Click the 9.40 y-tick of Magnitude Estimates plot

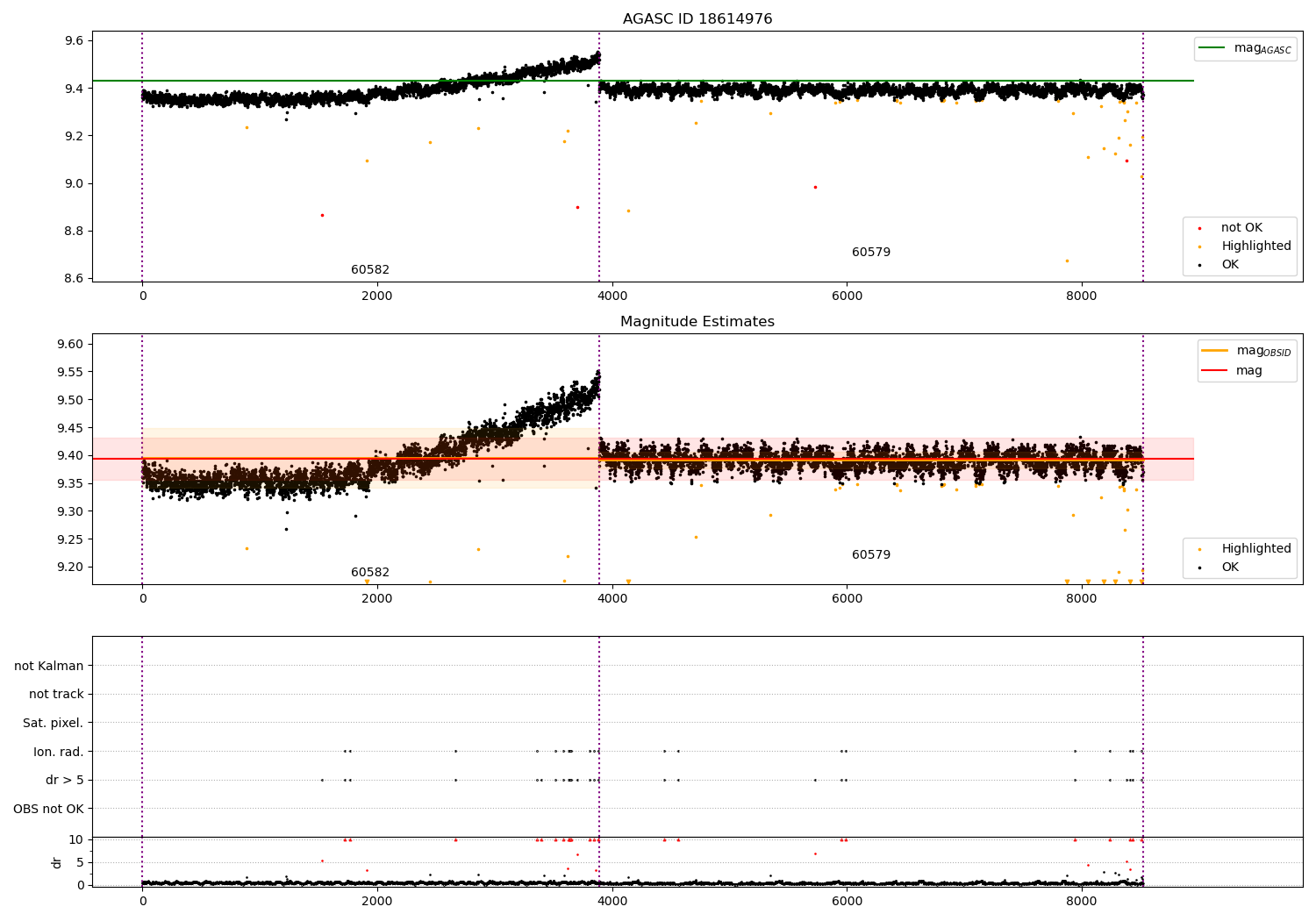point(70,456)
